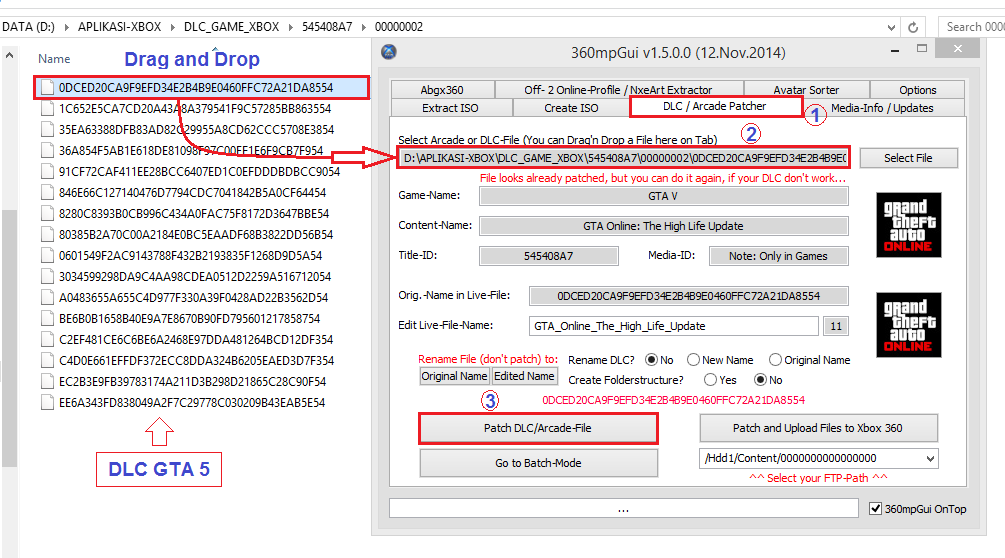Click Orig.-Name in Live-File value field
The width and height of the screenshot is (1005, 558).
(688, 296)
